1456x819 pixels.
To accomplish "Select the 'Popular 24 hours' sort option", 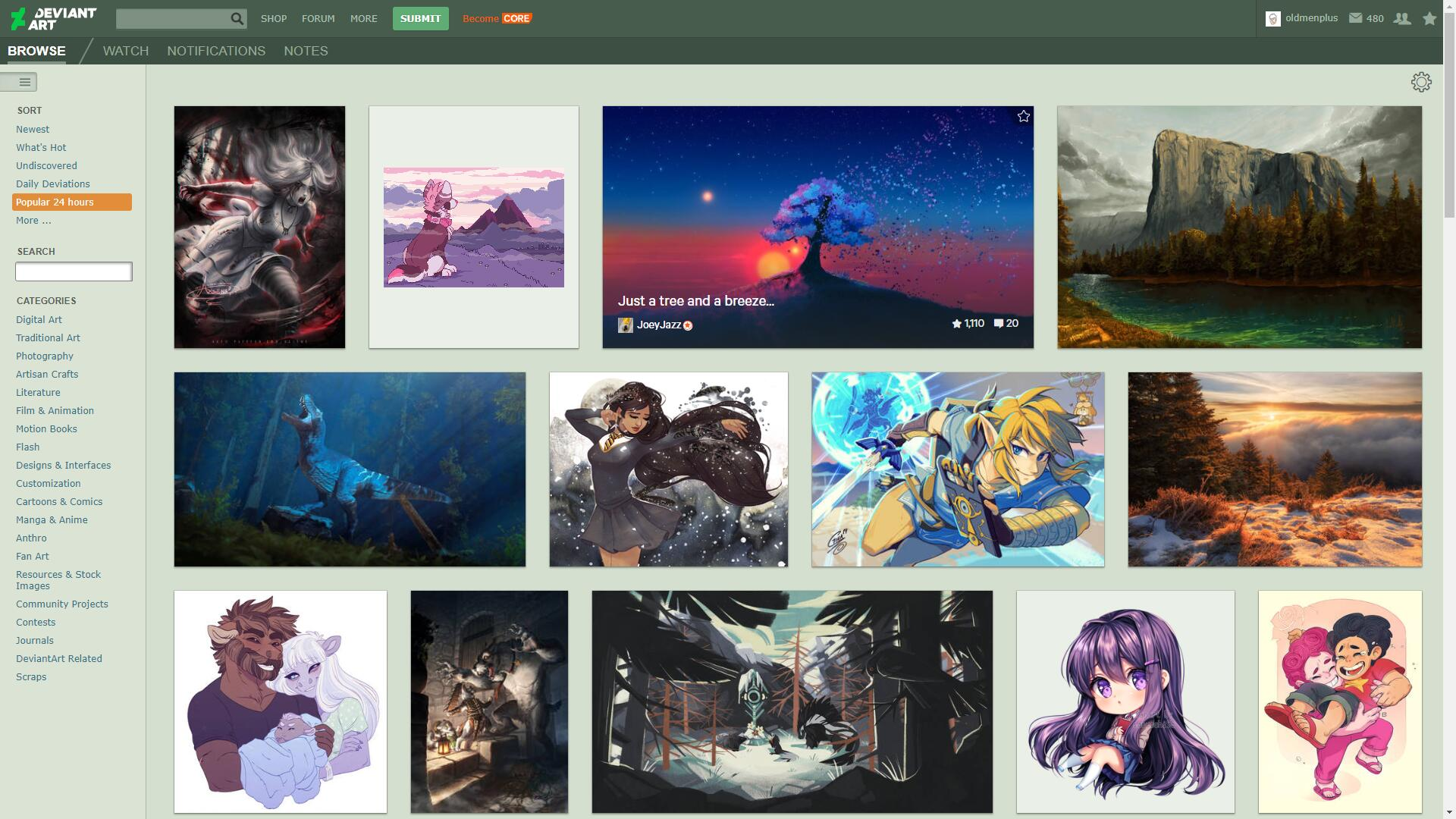I will 55,202.
